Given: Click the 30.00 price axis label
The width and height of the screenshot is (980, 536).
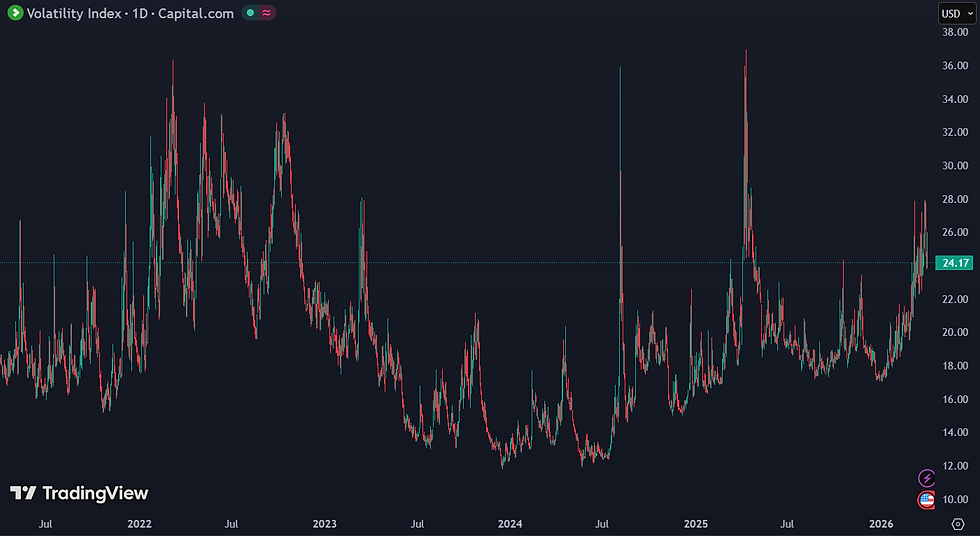Looking at the screenshot, I should click(955, 166).
